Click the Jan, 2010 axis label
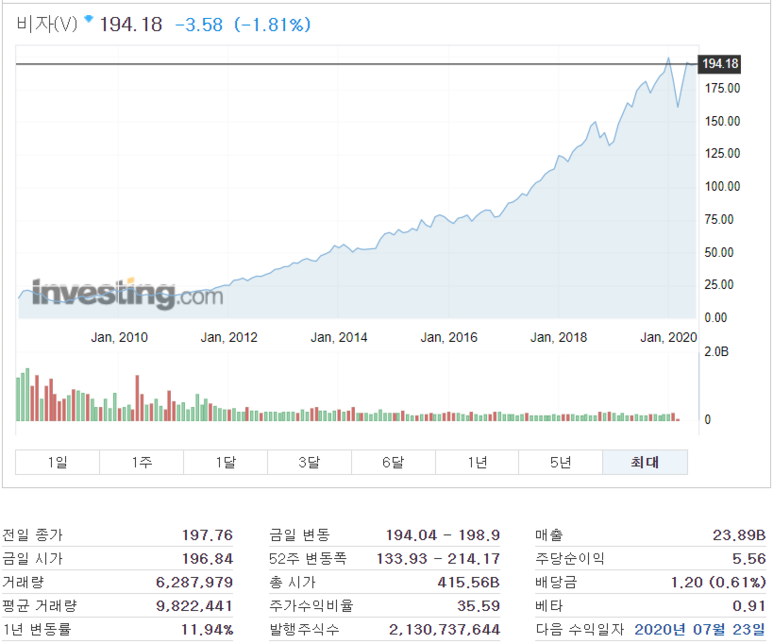The height and width of the screenshot is (644, 773). (x=119, y=337)
